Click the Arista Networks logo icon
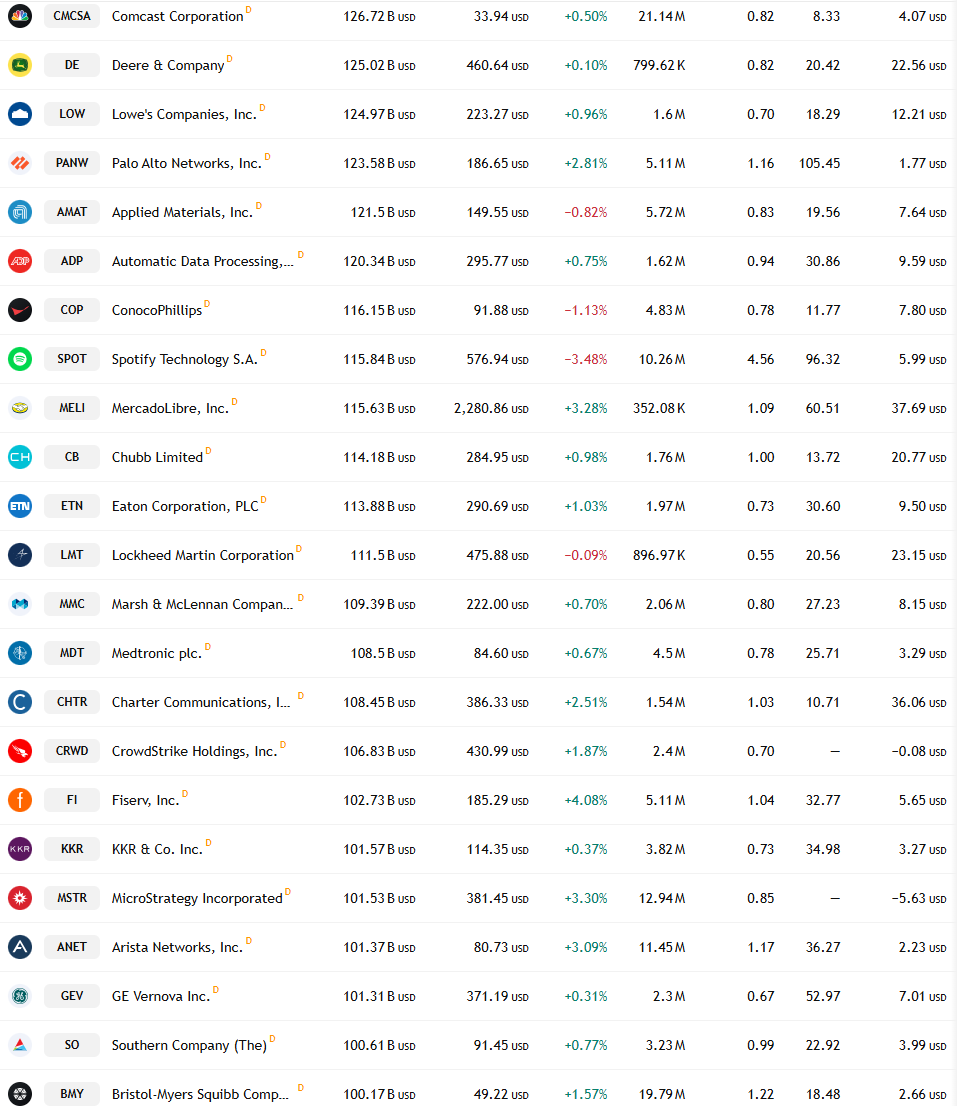 pyautogui.click(x=20, y=947)
